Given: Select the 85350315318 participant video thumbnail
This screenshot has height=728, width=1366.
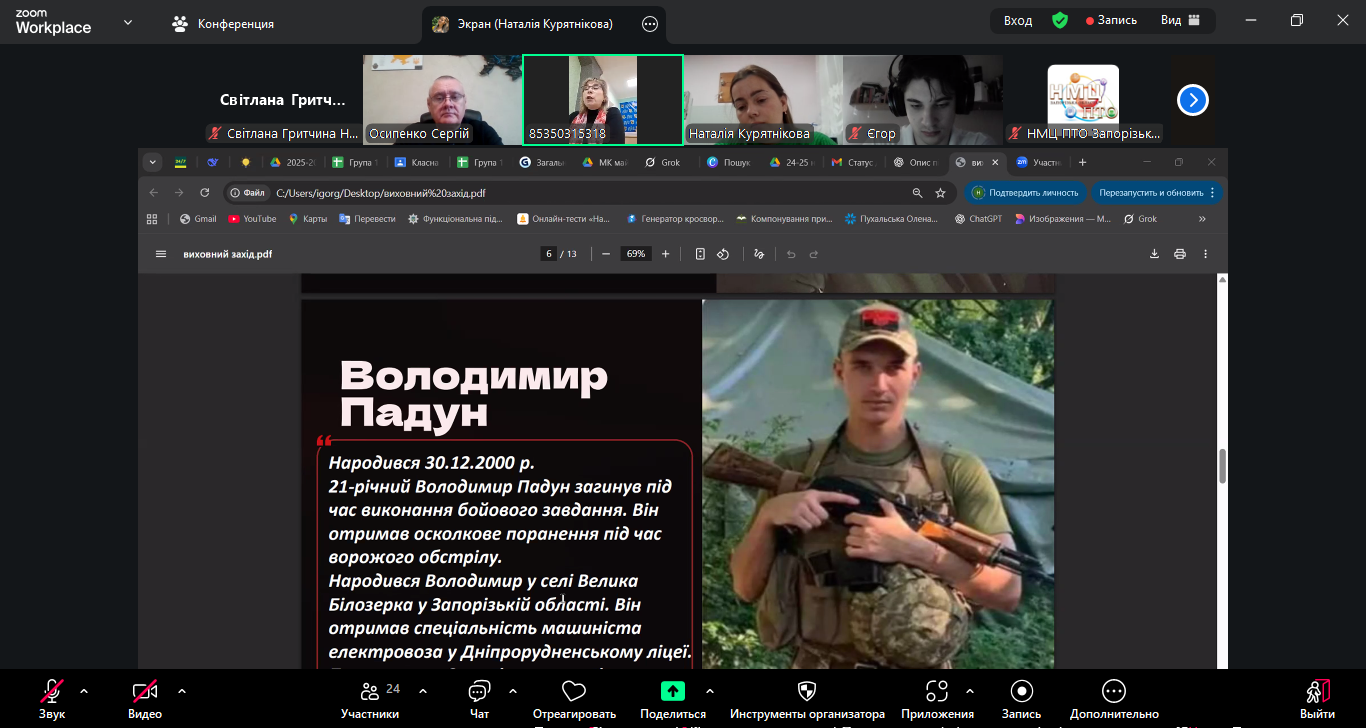Looking at the screenshot, I should [x=603, y=100].
